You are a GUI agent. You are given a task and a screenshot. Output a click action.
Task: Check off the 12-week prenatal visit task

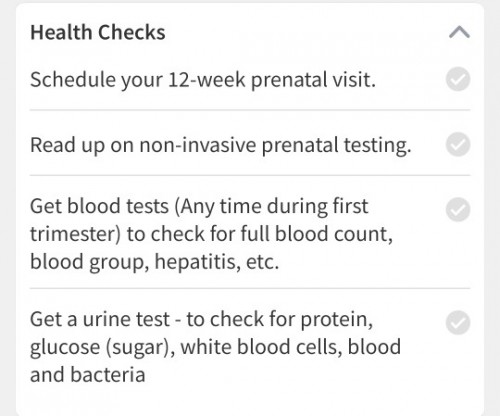click(458, 79)
